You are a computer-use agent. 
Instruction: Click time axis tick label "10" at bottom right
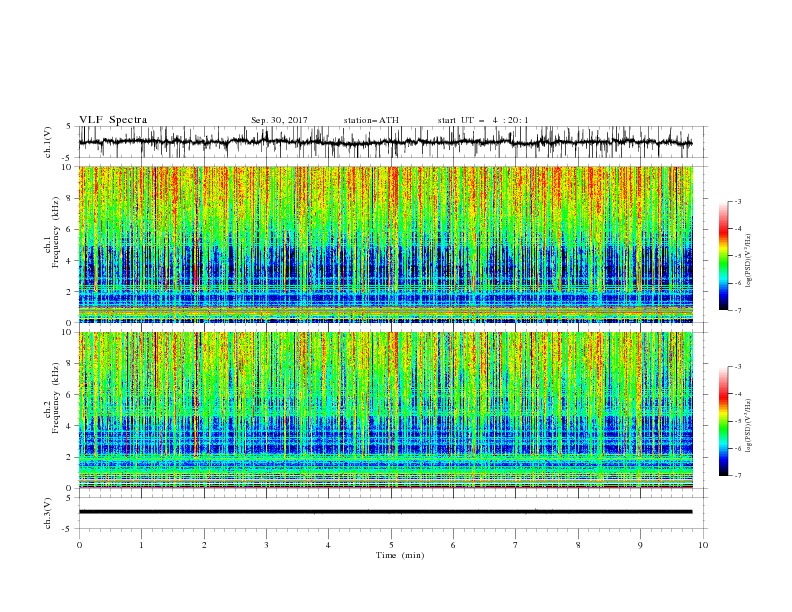[703, 545]
